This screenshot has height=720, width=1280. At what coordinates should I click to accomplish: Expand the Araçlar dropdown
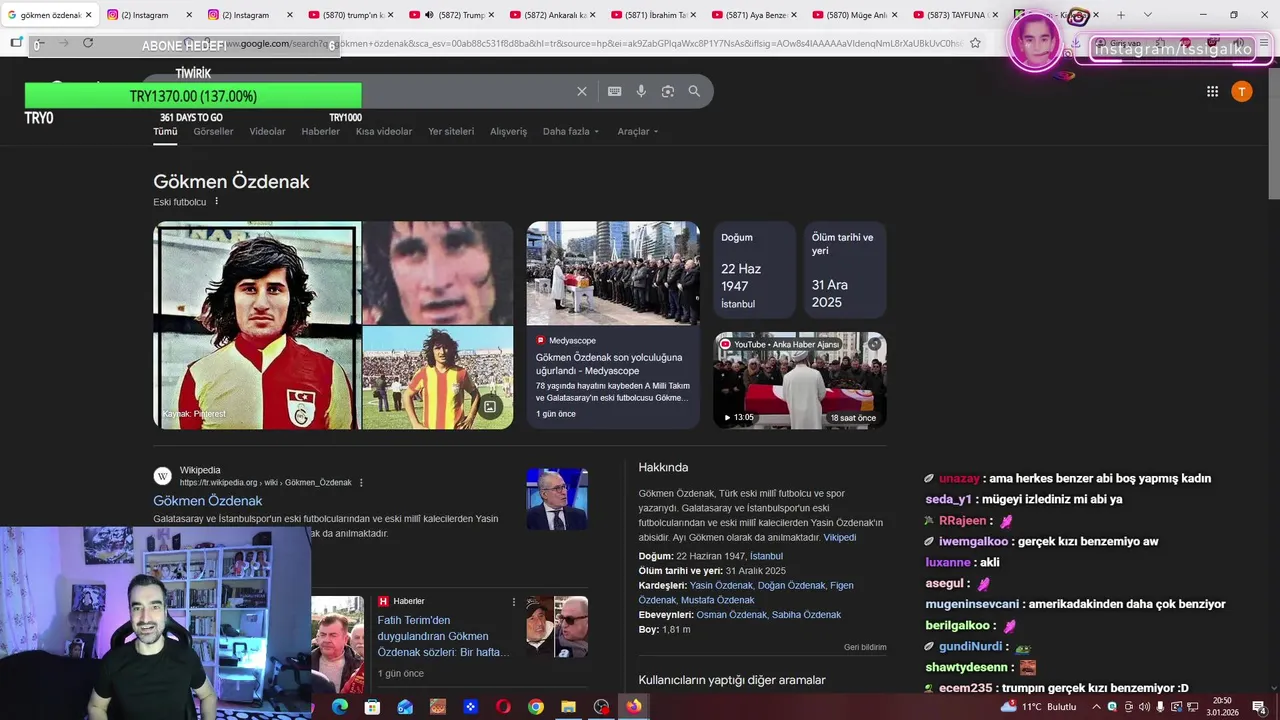[638, 131]
